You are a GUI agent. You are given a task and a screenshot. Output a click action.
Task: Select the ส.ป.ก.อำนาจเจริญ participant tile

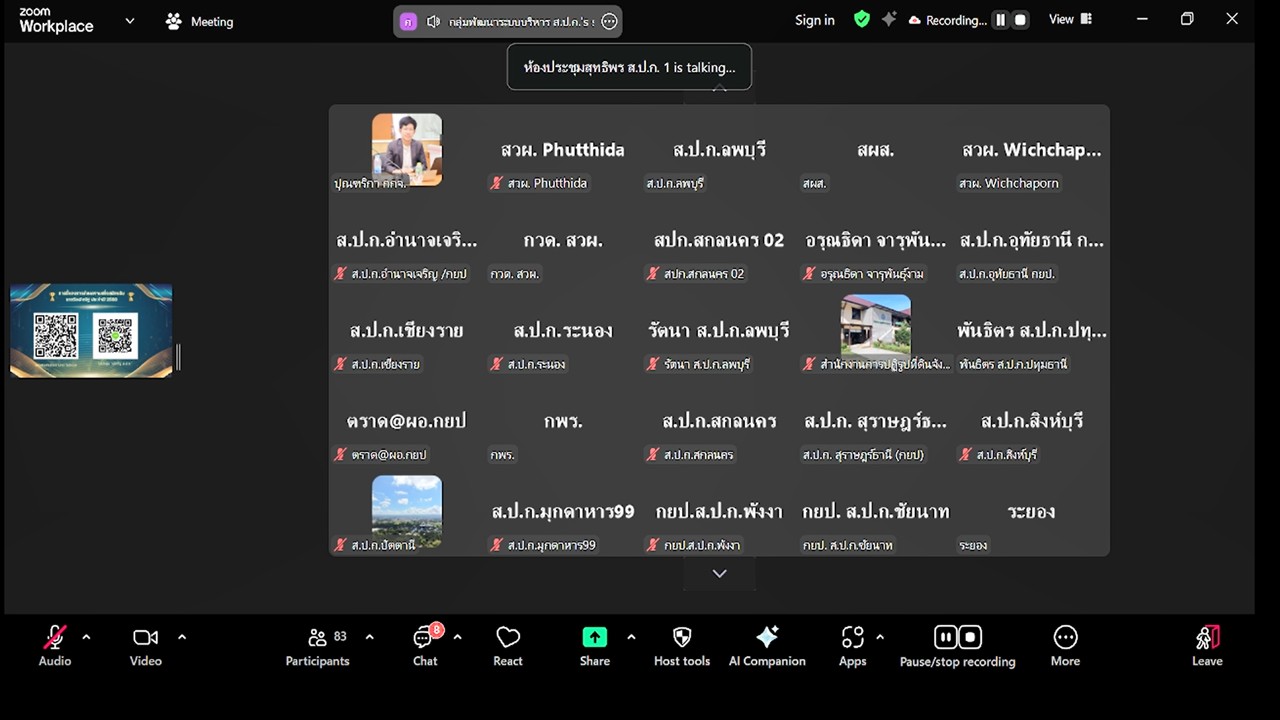click(x=407, y=241)
